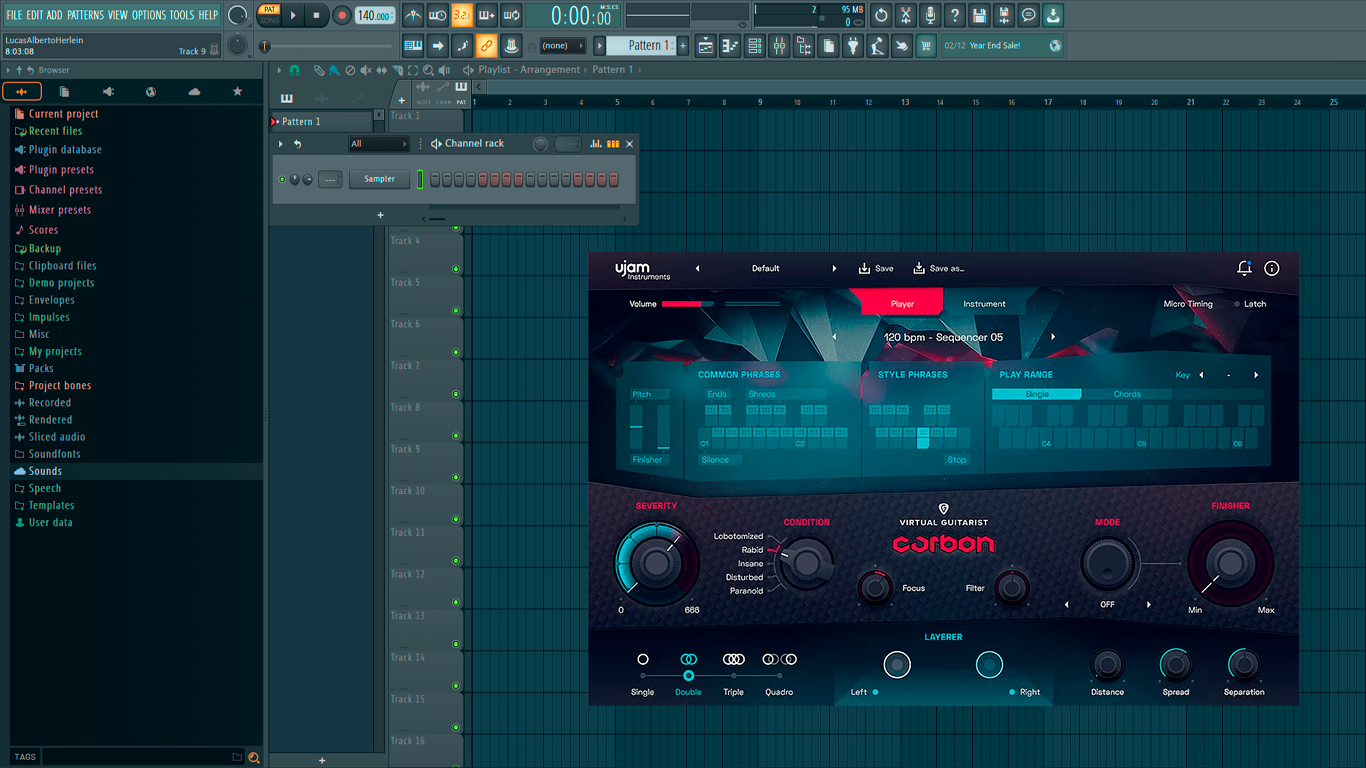The image size is (1366, 768).
Task: Select the playlist mute tool
Action: [x=365, y=70]
